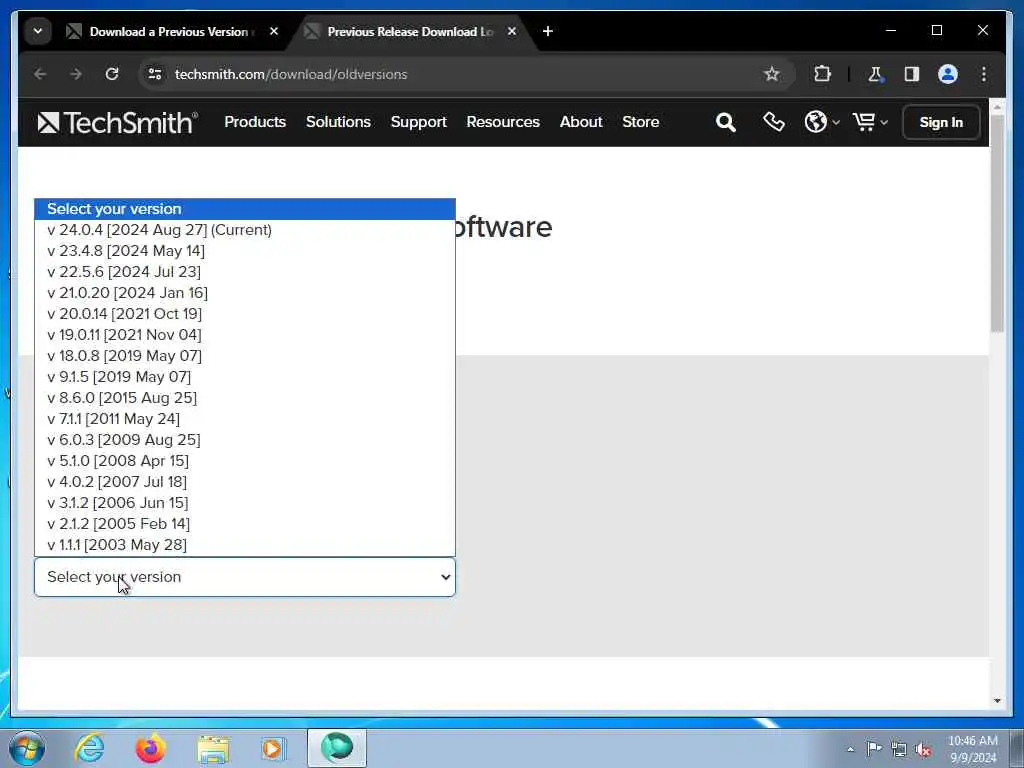Open the globe language selector

pyautogui.click(x=822, y=122)
